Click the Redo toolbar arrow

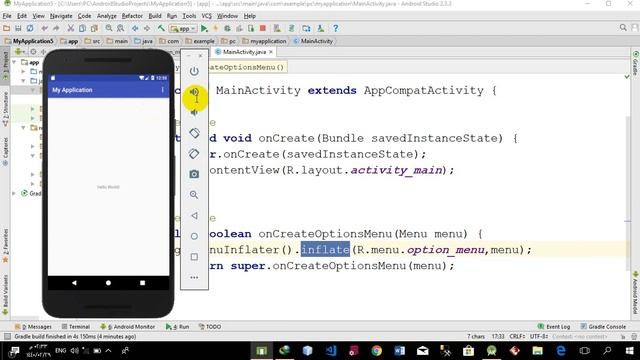[56, 28]
